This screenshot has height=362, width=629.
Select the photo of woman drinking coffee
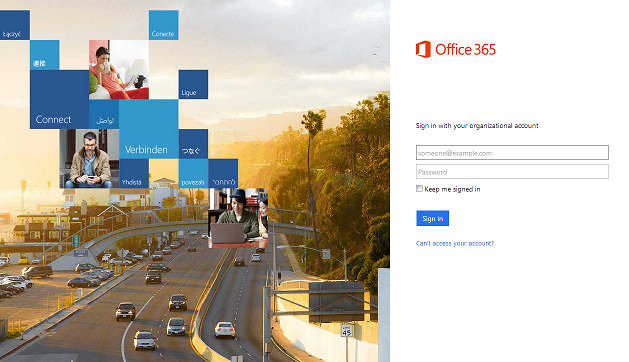[119, 69]
